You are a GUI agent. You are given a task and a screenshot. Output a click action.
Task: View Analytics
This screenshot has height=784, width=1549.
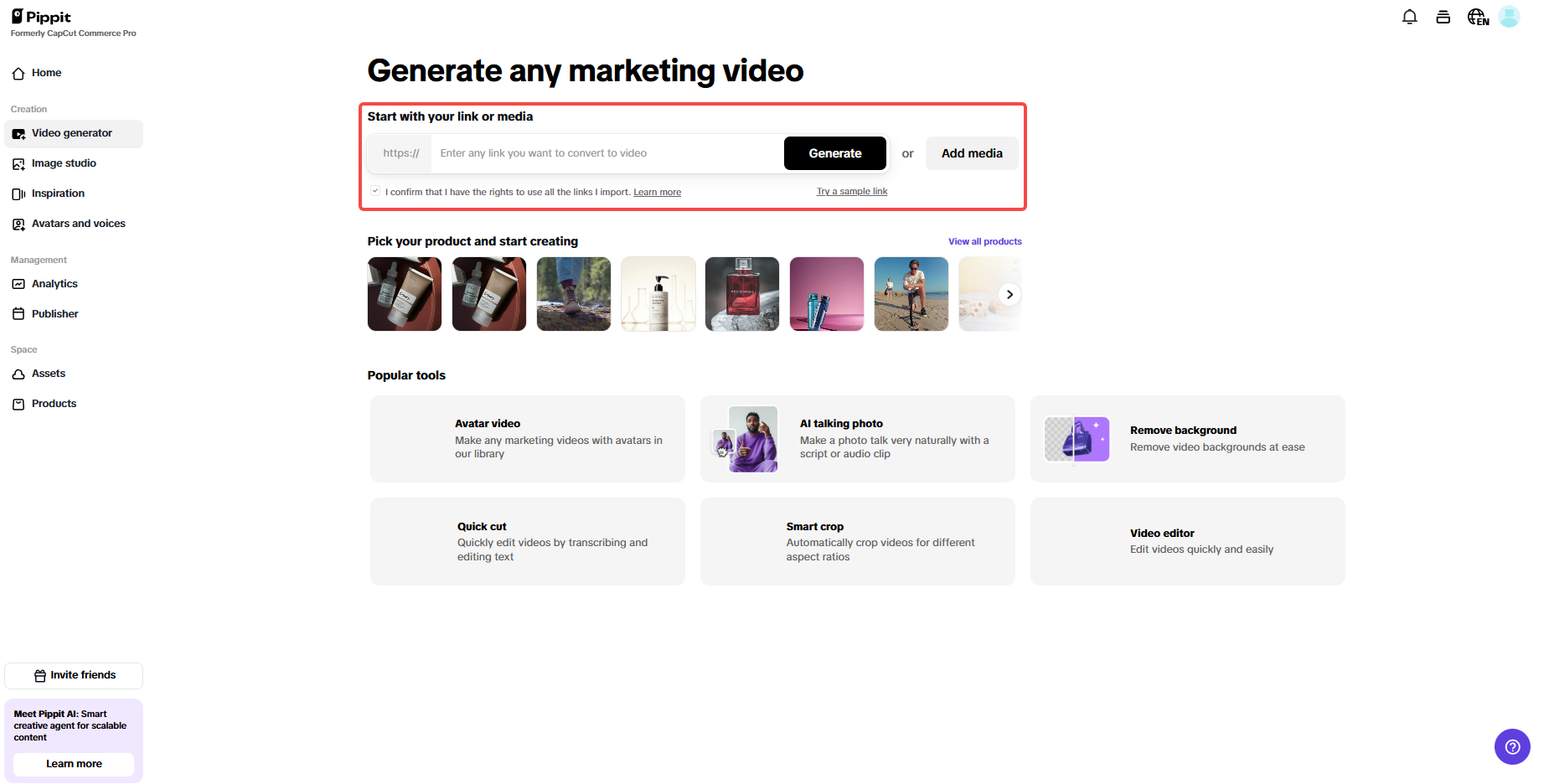tap(54, 284)
